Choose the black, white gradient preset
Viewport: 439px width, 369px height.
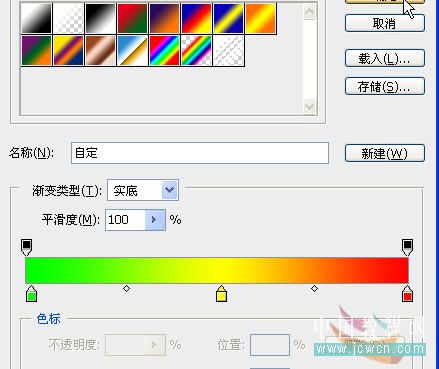(100, 18)
